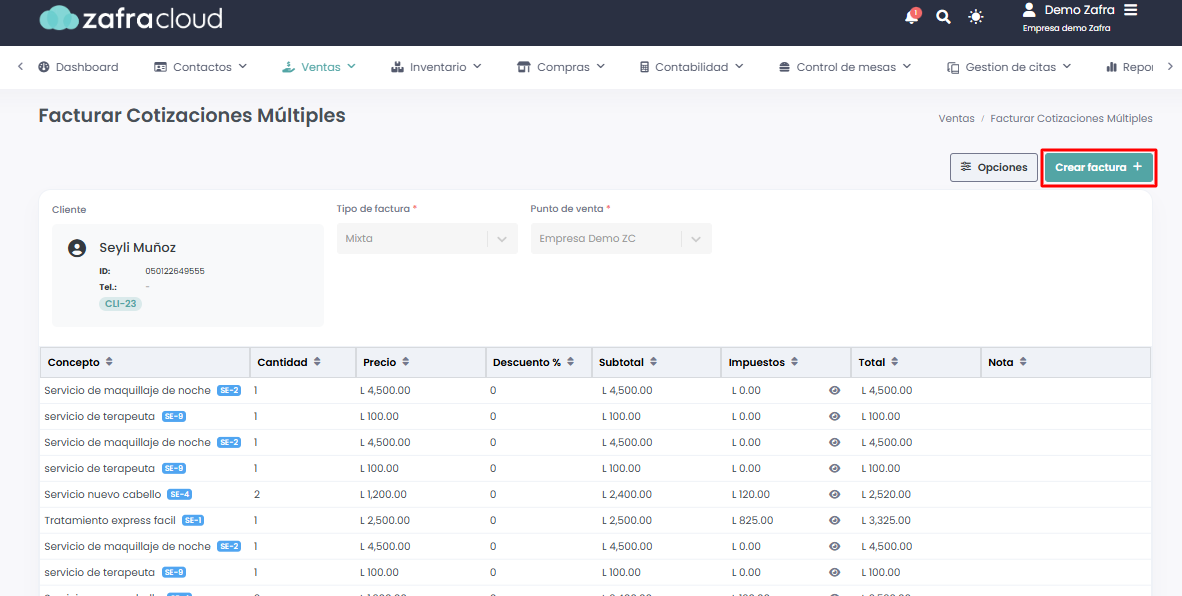
Task: Open the Contabilidad menu
Action: coord(691,67)
